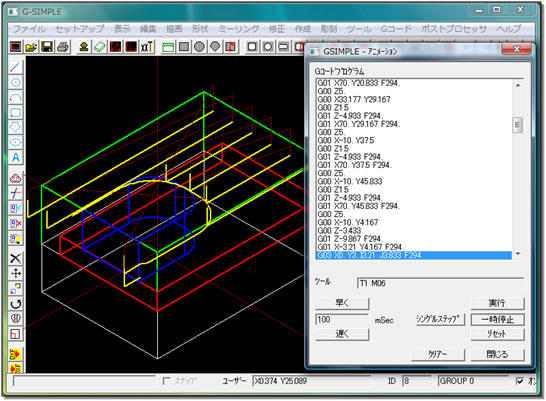Viewport: 546px width, 401px height.
Task: Toggle the checkbox at status bar right
Action: click(520, 381)
